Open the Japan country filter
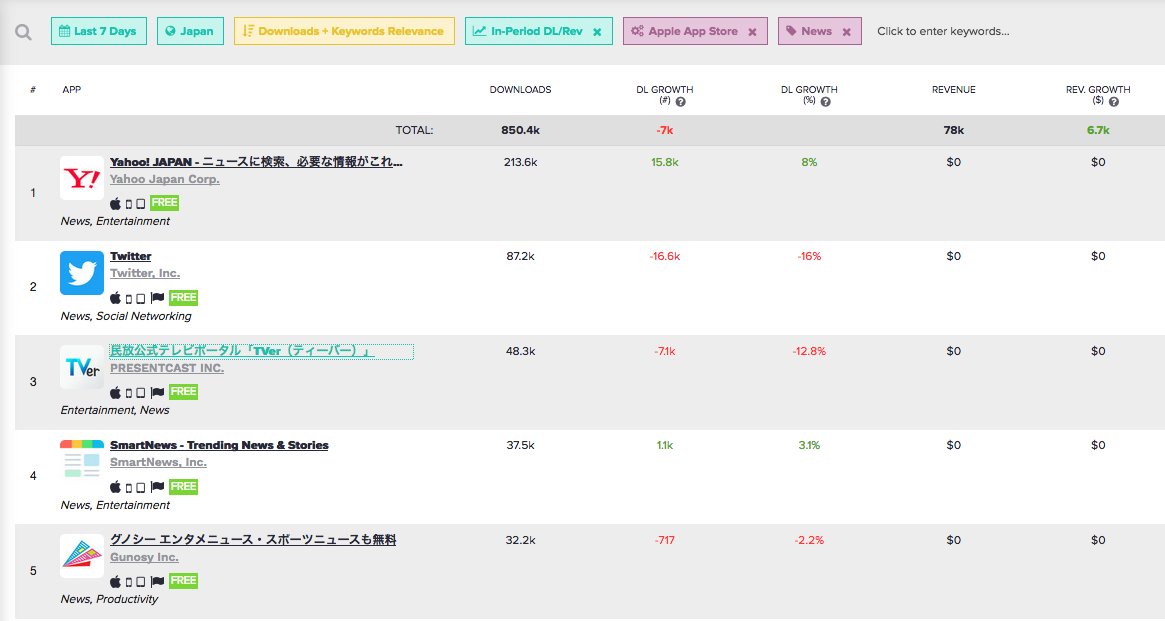The width and height of the screenshot is (1165, 621). click(x=190, y=31)
